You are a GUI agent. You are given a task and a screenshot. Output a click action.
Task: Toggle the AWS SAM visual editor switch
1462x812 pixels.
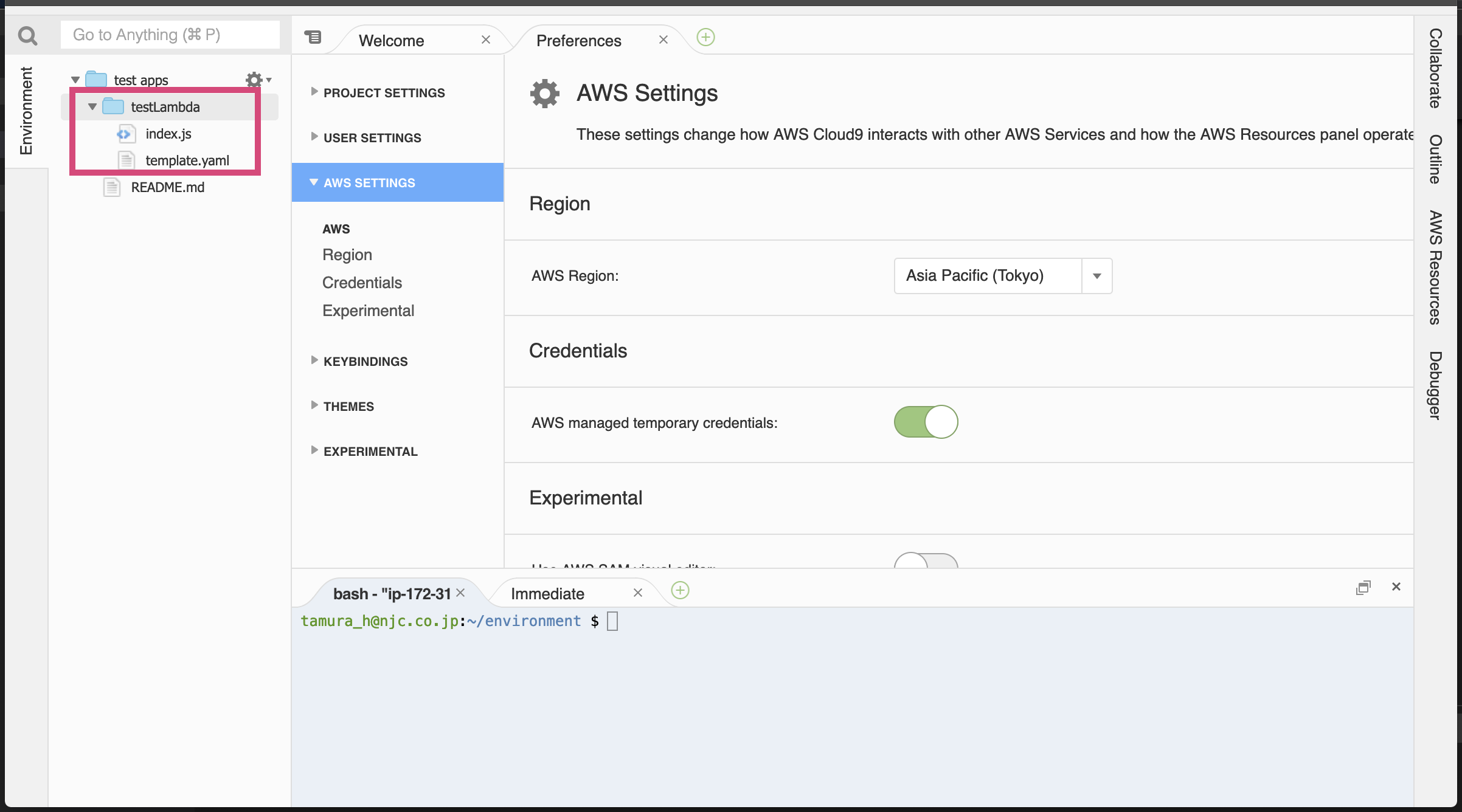[926, 560]
